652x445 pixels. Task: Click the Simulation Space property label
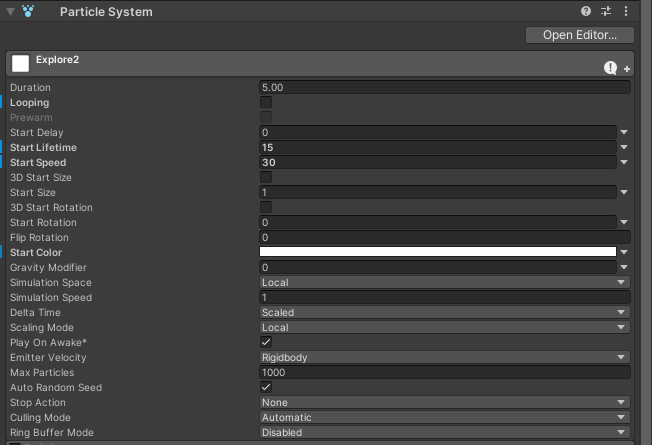[x=51, y=282]
